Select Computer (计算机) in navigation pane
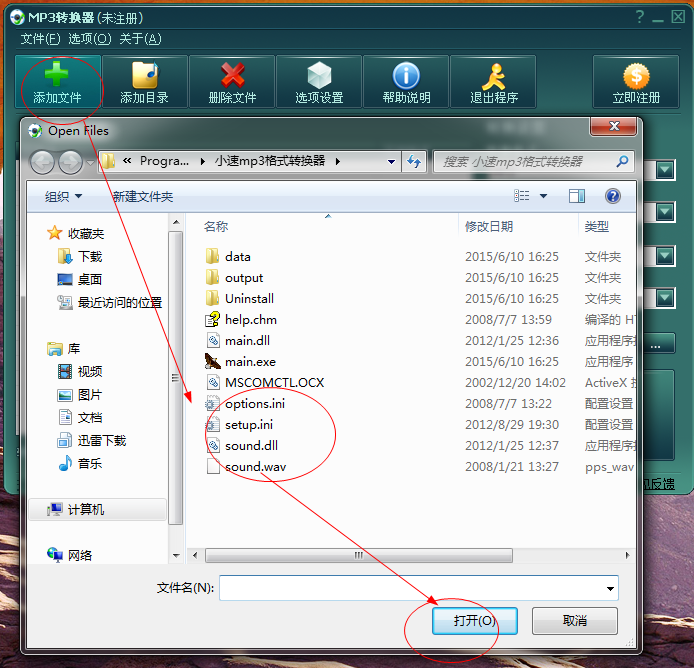 (x=97, y=510)
